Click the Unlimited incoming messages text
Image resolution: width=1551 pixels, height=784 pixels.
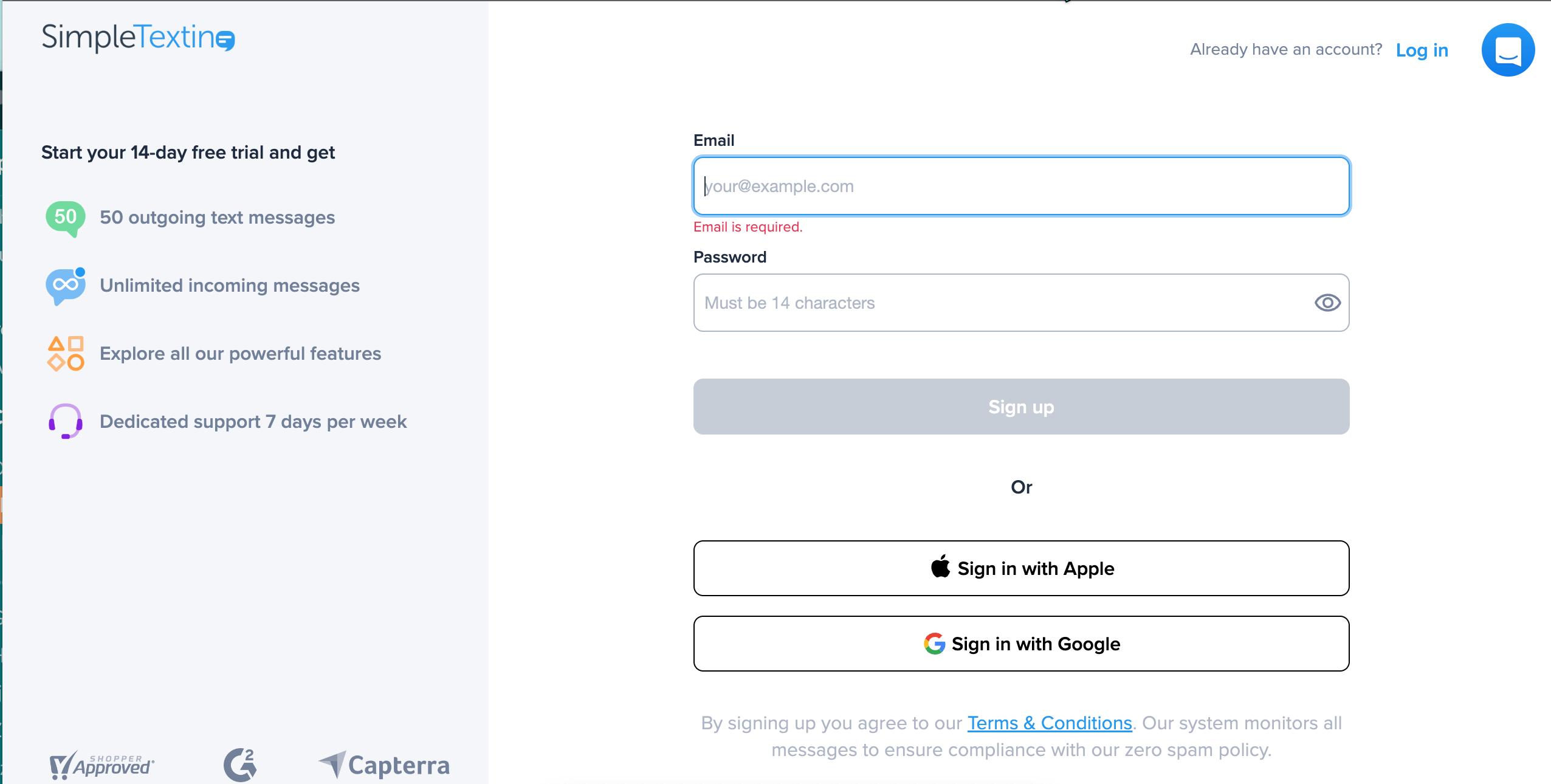(230, 286)
